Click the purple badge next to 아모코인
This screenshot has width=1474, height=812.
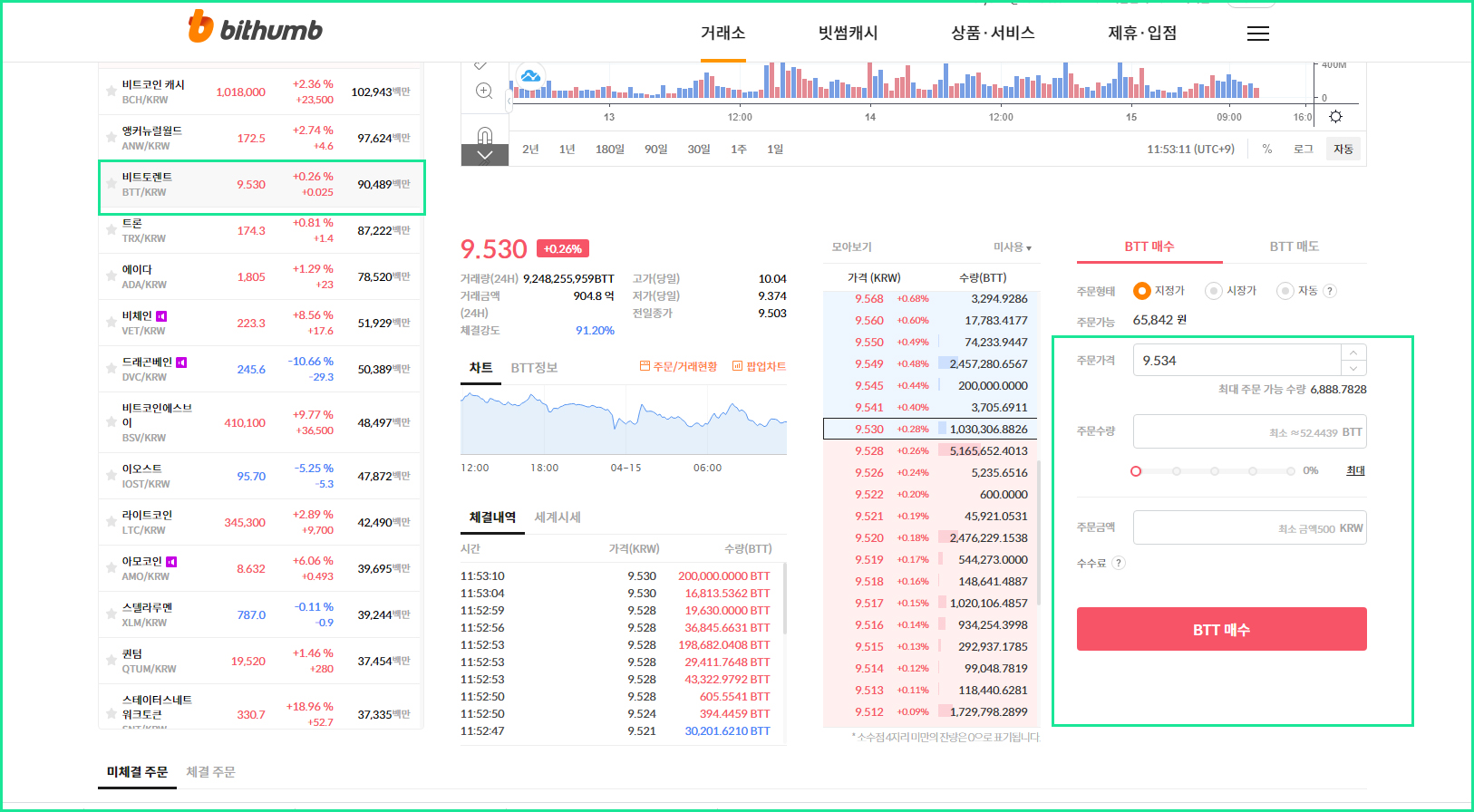[x=171, y=562]
